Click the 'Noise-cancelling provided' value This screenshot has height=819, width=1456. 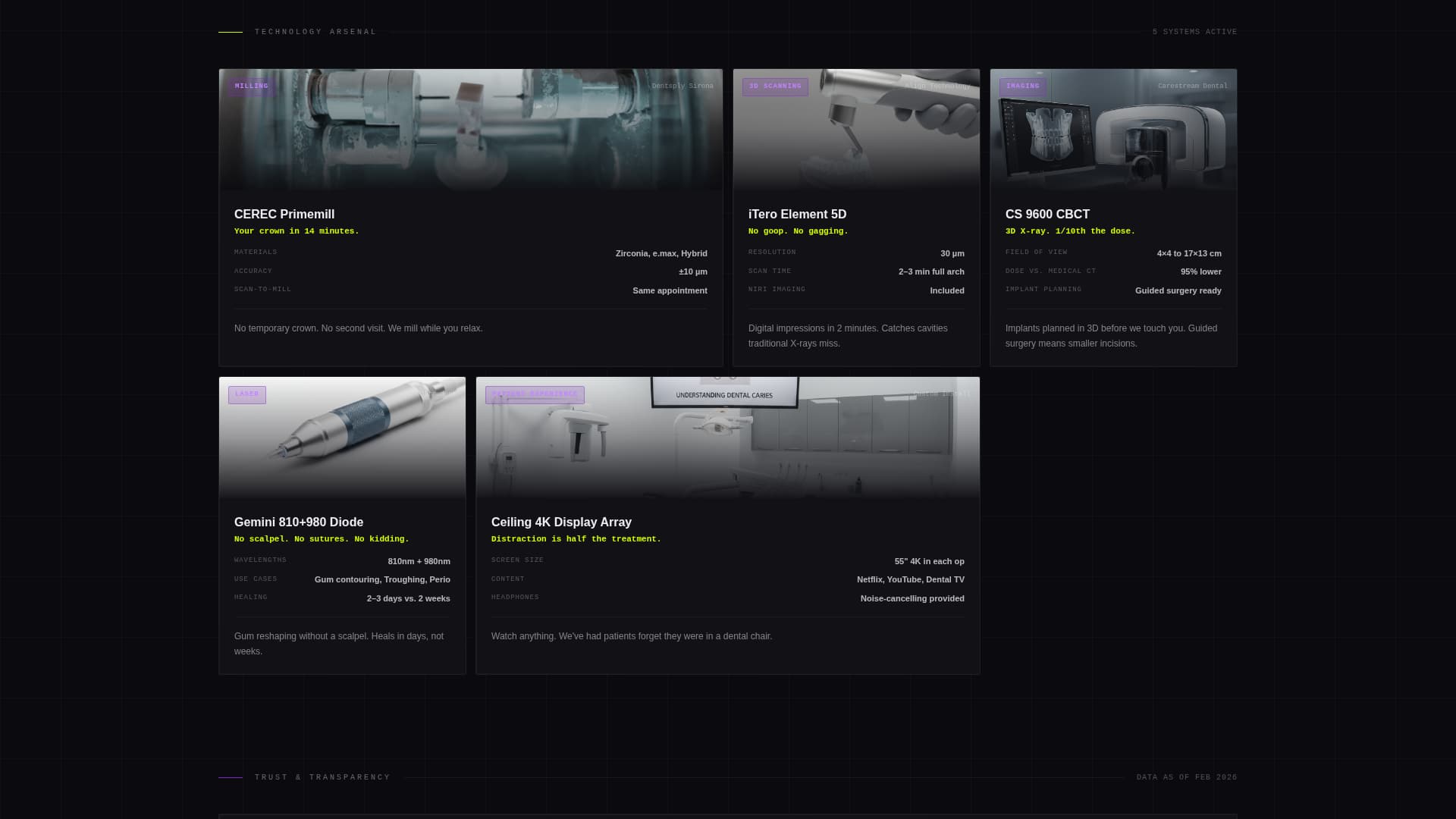912,599
